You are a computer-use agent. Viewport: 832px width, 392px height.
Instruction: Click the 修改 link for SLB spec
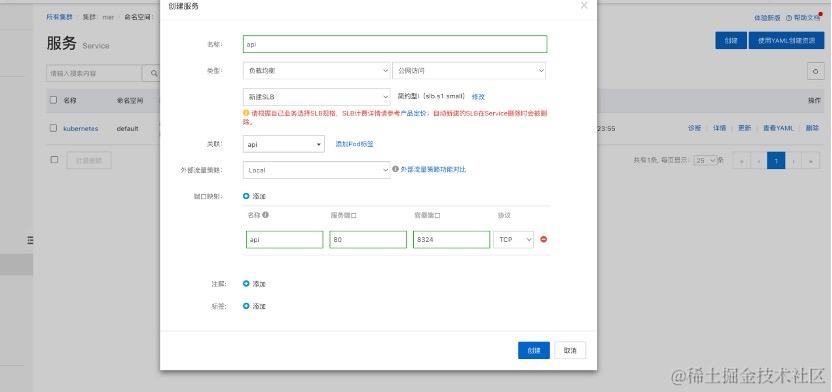478,97
